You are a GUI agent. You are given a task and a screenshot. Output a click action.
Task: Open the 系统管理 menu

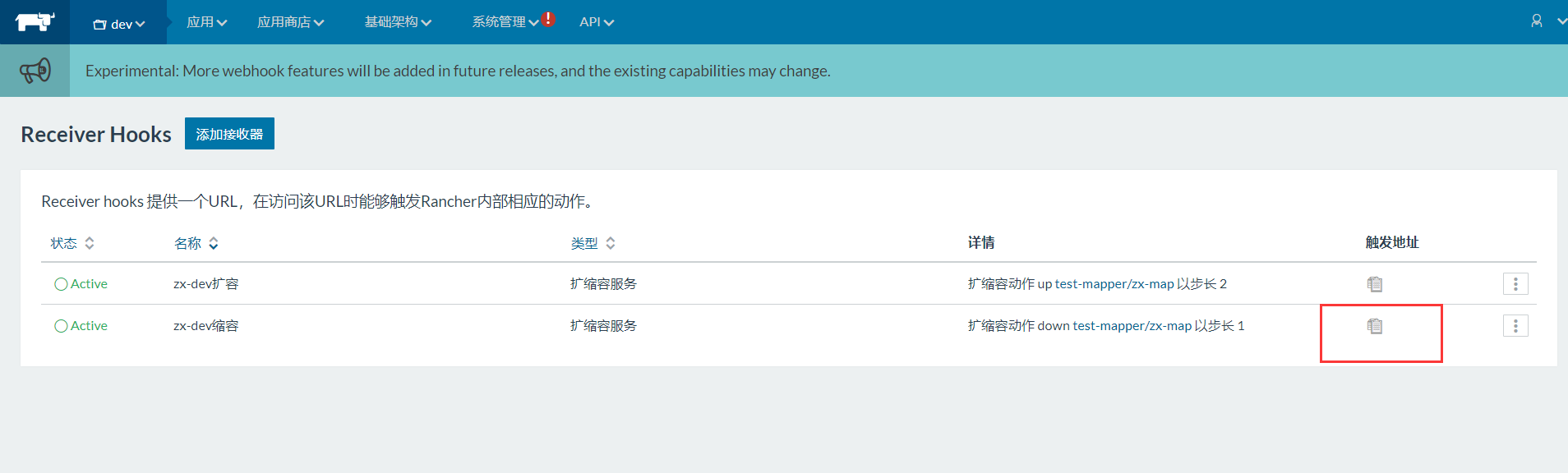(x=505, y=22)
